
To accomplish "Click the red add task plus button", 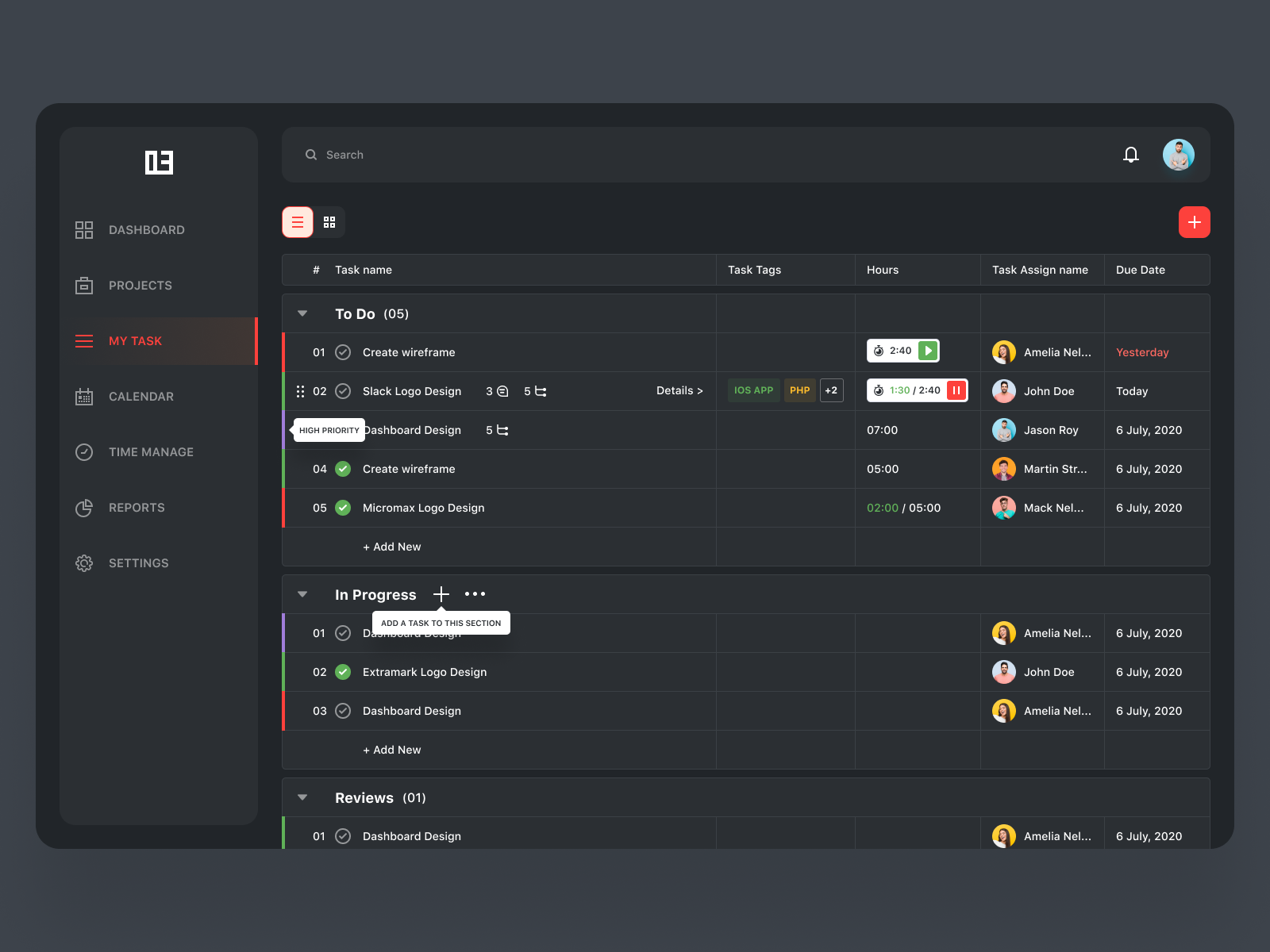I will click(x=1195, y=222).
